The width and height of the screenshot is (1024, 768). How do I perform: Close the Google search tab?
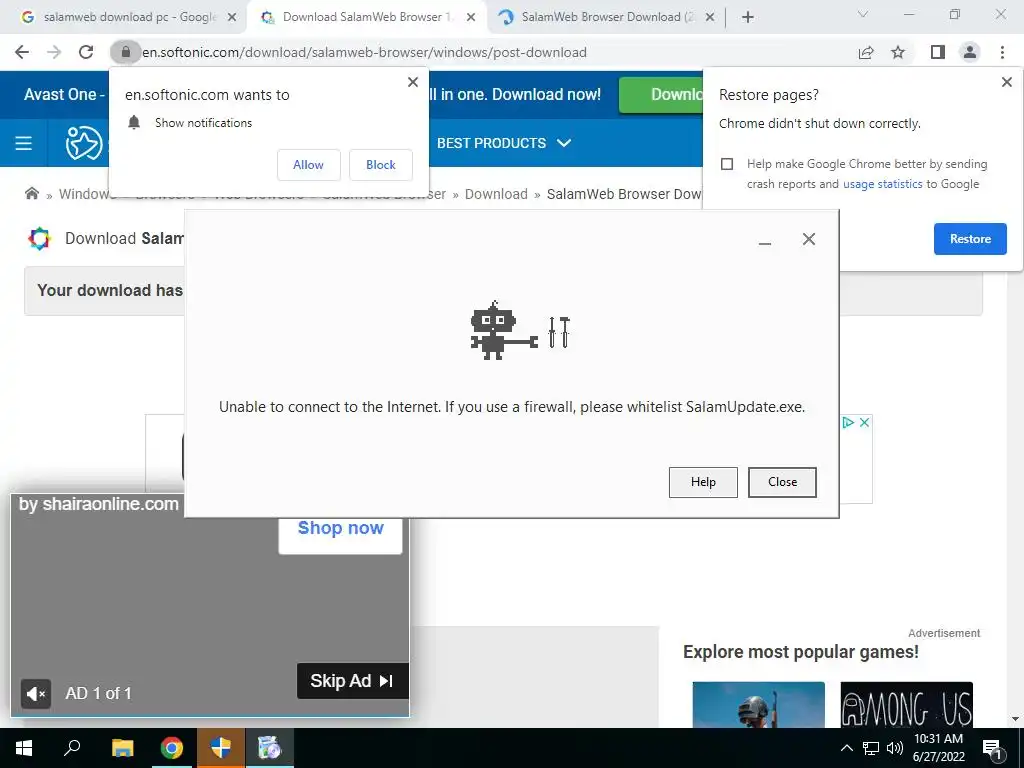pos(232,18)
